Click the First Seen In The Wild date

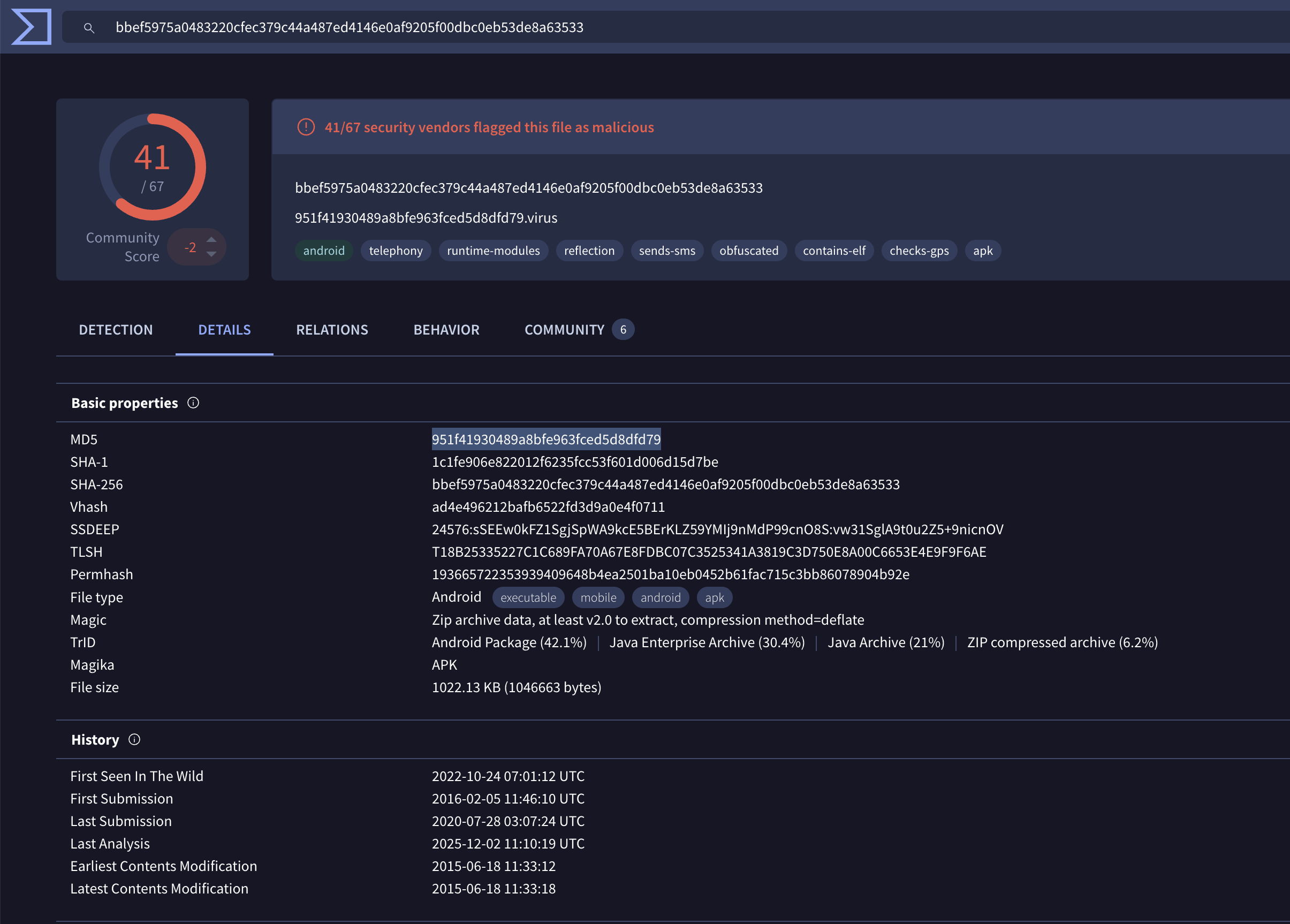click(x=508, y=776)
